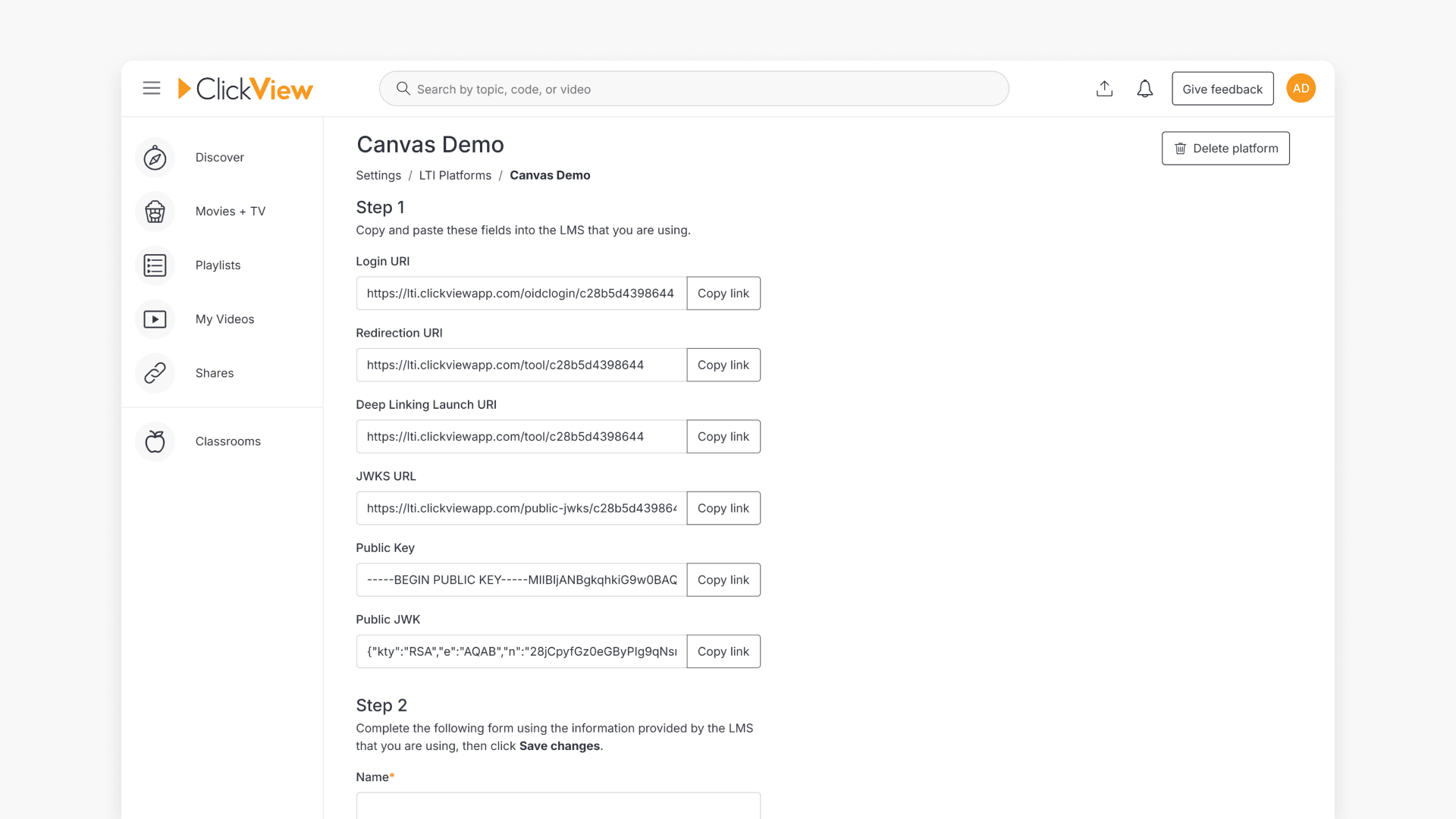This screenshot has height=819, width=1456.
Task: Click the upload/share icon in the header
Action: point(1104,88)
